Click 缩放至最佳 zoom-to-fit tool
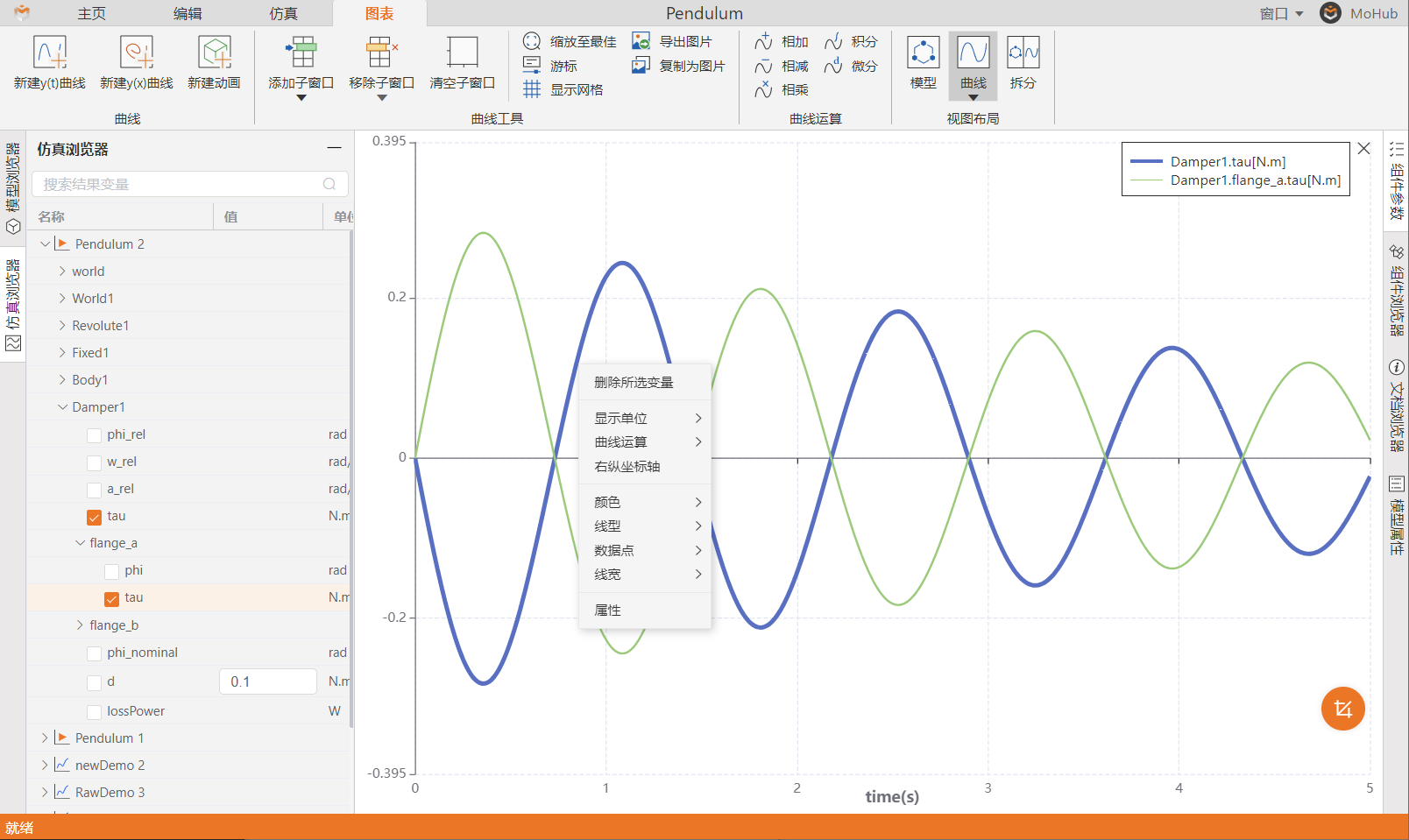1409x840 pixels. [570, 41]
